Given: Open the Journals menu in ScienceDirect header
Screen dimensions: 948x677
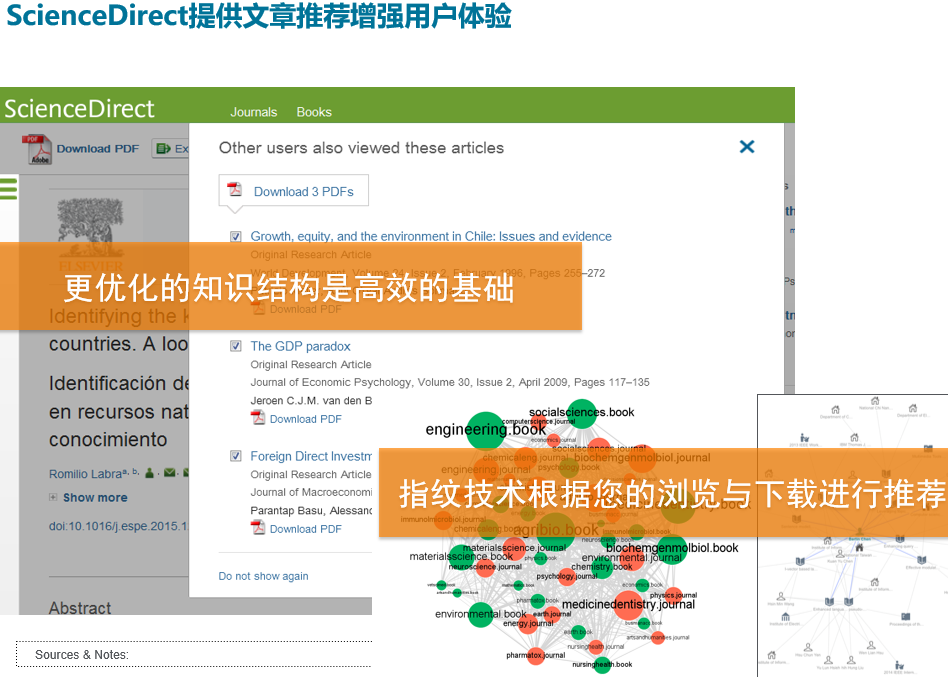Looking at the screenshot, I should (253, 112).
